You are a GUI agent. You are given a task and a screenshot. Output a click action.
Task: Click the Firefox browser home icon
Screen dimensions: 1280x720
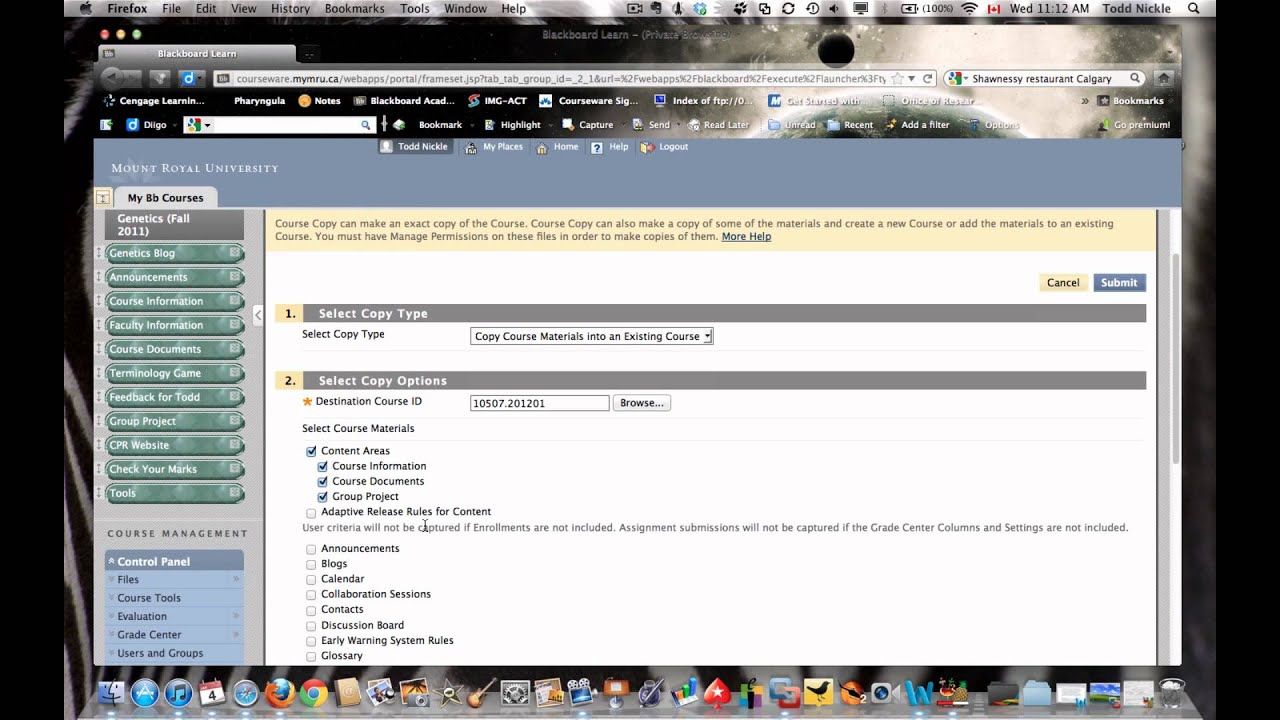coord(1163,78)
